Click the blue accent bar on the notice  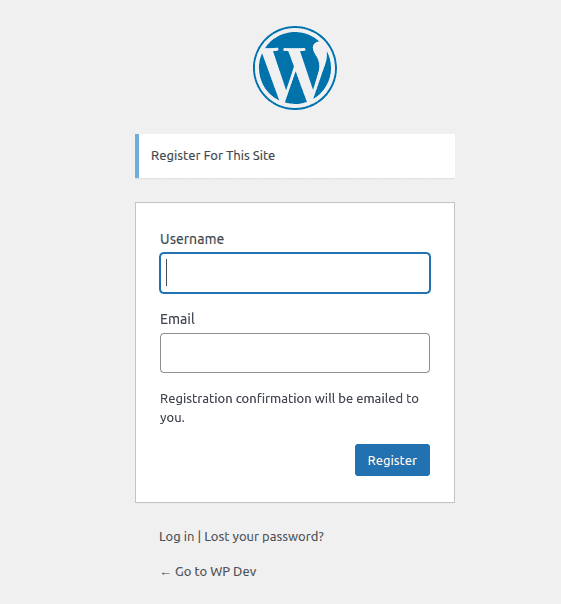click(x=137, y=156)
